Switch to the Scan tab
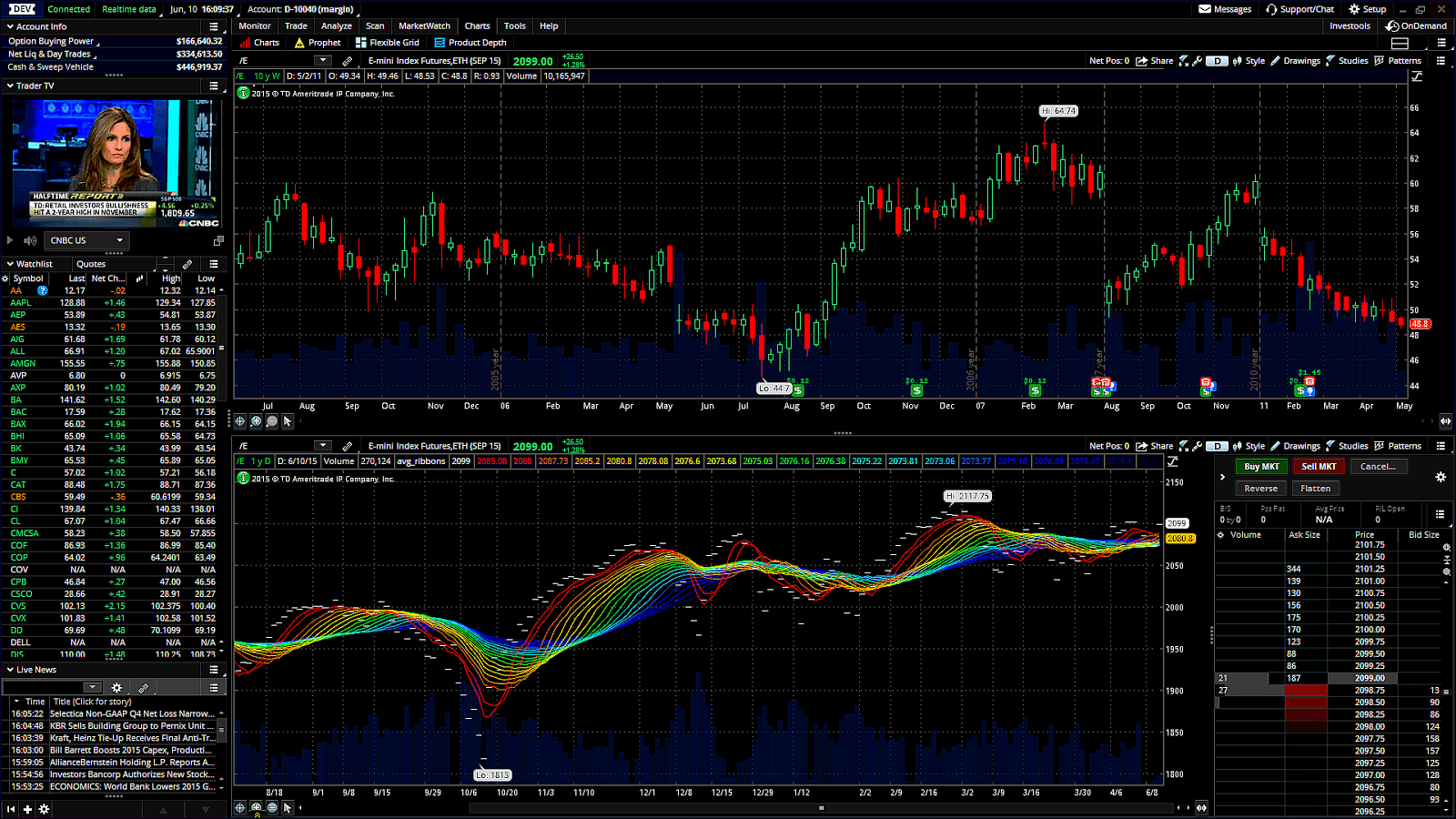This screenshot has height=819, width=1456. pyautogui.click(x=375, y=25)
